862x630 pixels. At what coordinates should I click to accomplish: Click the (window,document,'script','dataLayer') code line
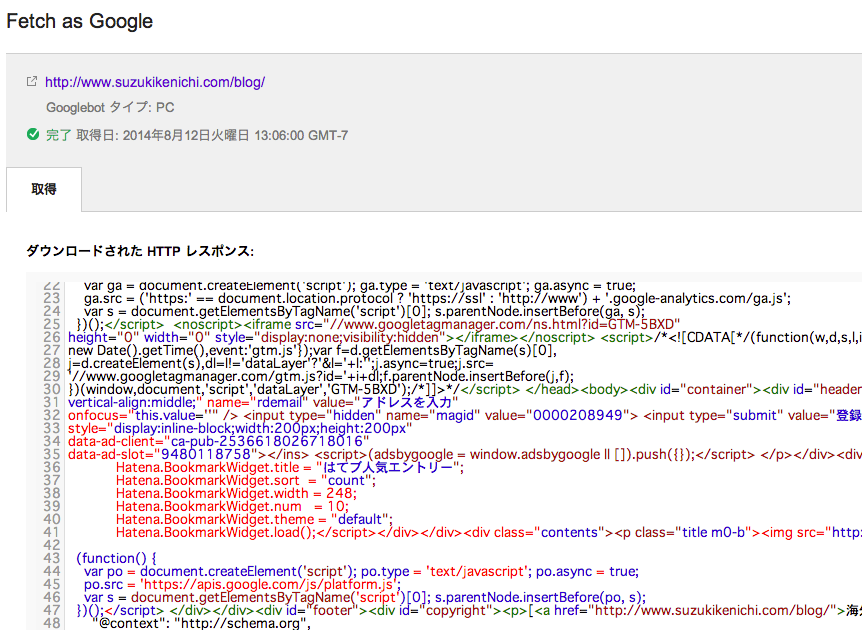click(x=465, y=390)
